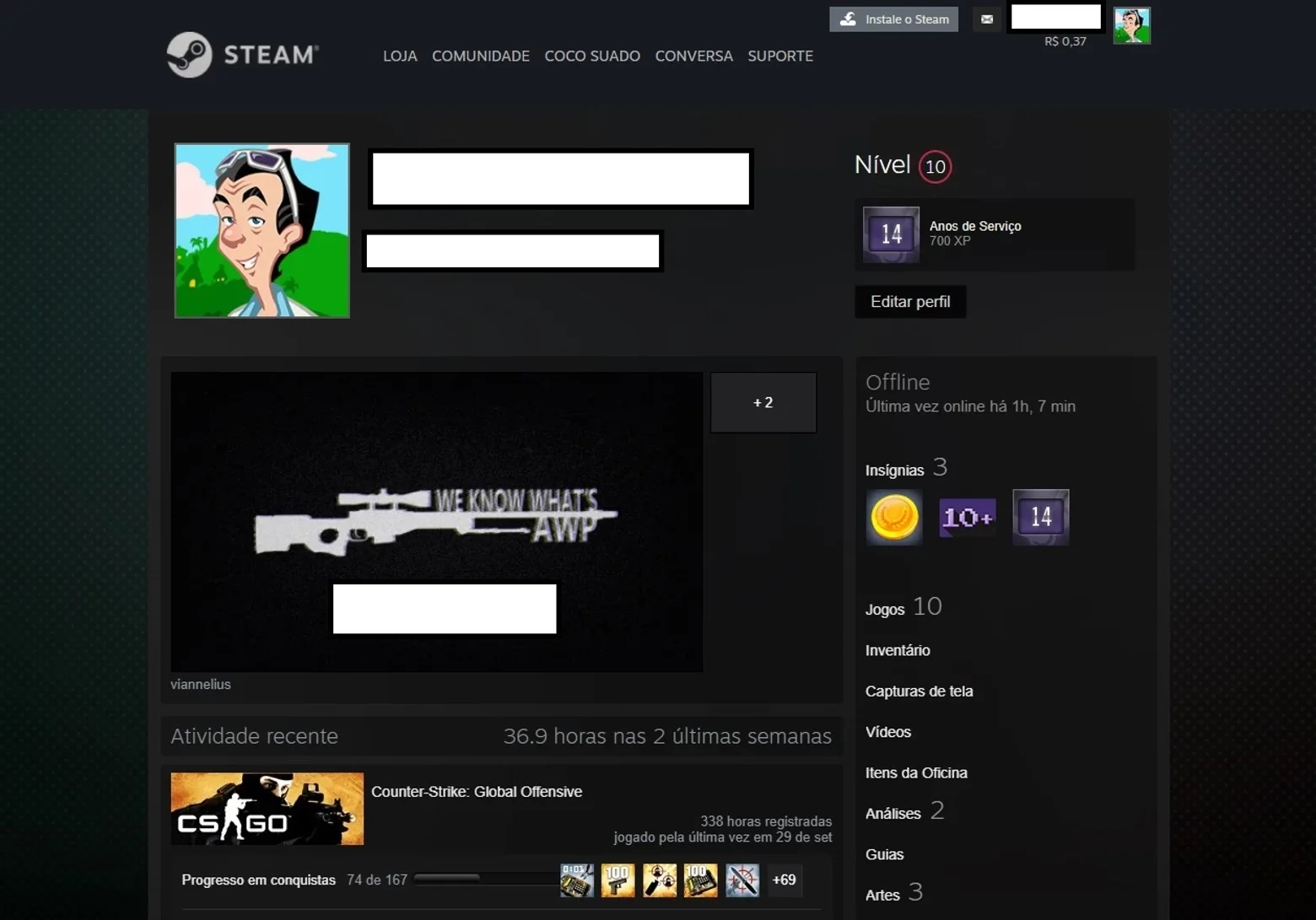Open the Counter-Strike: Global Offensive title link
The height and width of the screenshot is (920, 1316).
(477, 792)
